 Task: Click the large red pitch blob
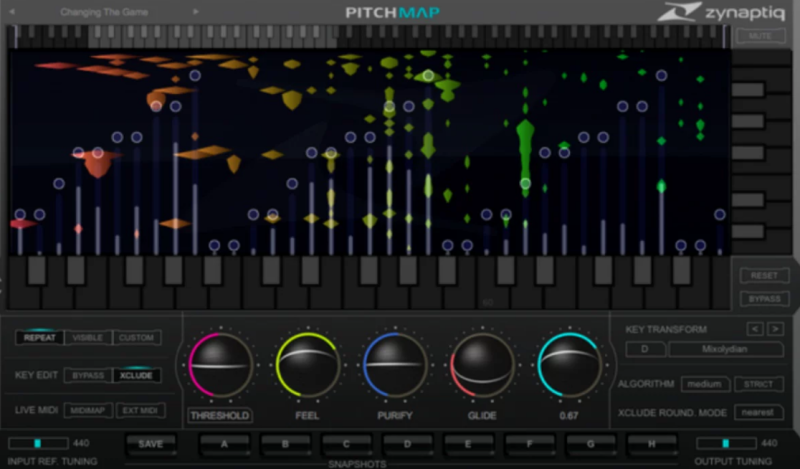(x=97, y=162)
